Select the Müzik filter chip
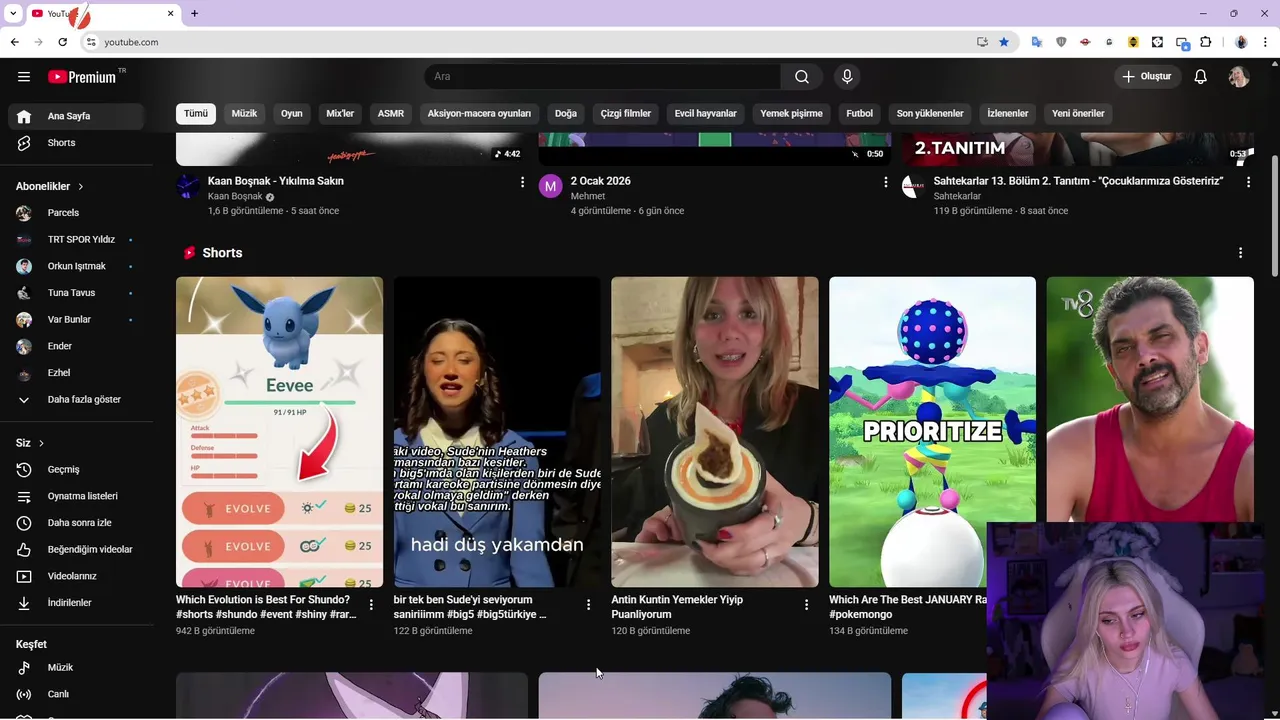The image size is (1280, 720). (x=244, y=114)
